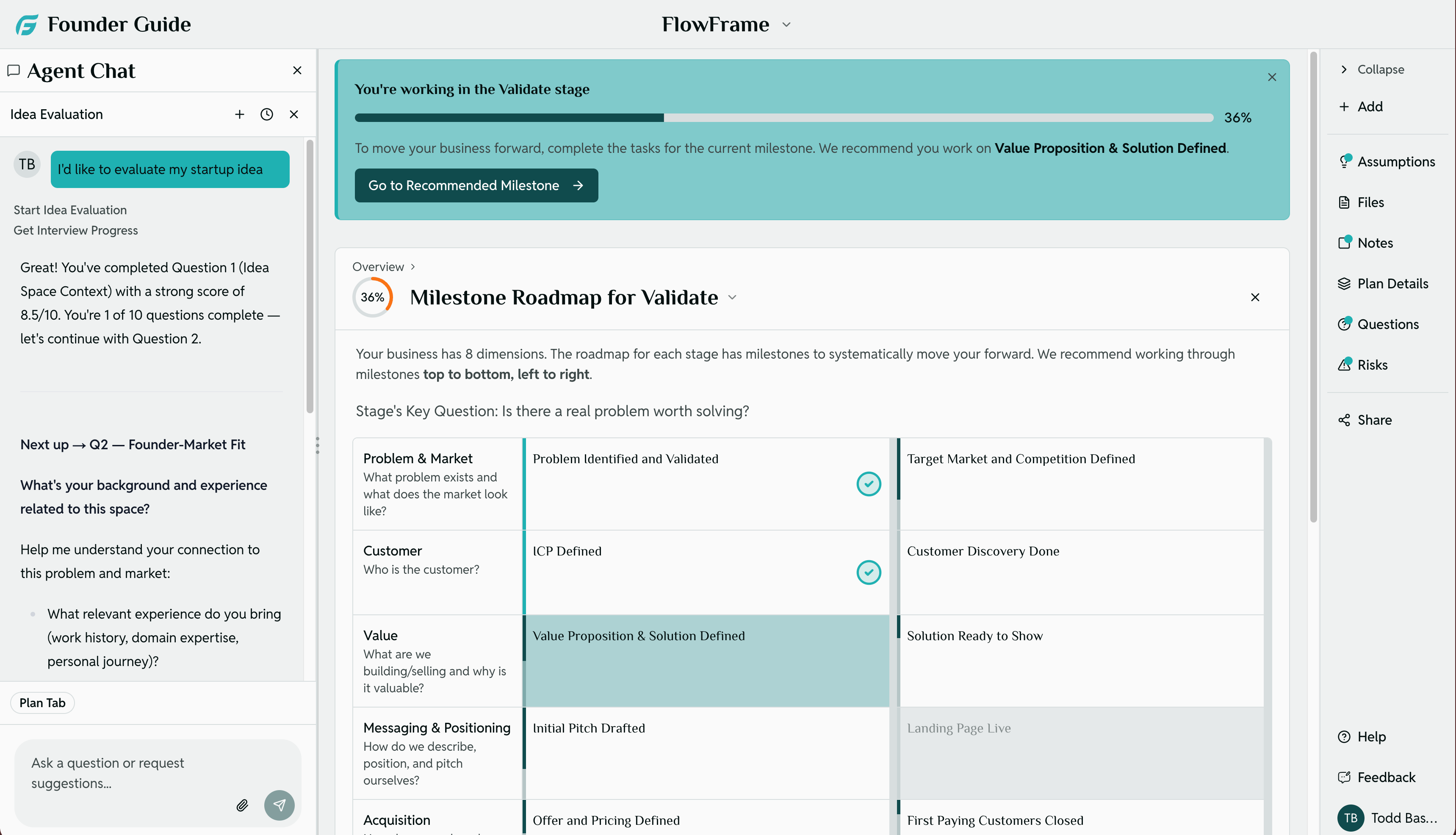Toggle checkmark on Problem Identified and Validated
Image resolution: width=1456 pixels, height=835 pixels.
pos(868,484)
